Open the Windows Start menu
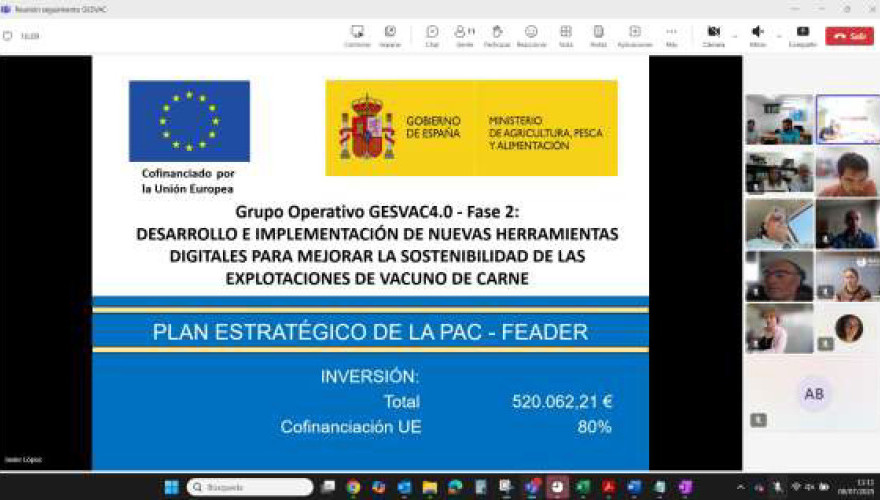Image resolution: width=880 pixels, height=500 pixels. [x=171, y=487]
